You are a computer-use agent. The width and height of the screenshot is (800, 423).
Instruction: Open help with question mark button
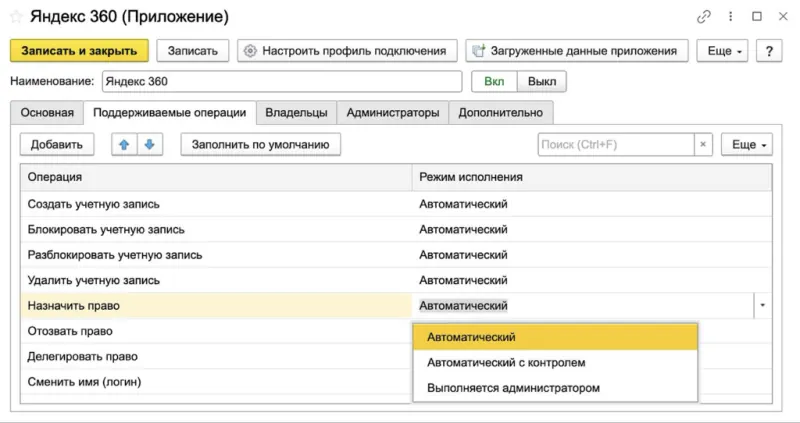click(769, 51)
